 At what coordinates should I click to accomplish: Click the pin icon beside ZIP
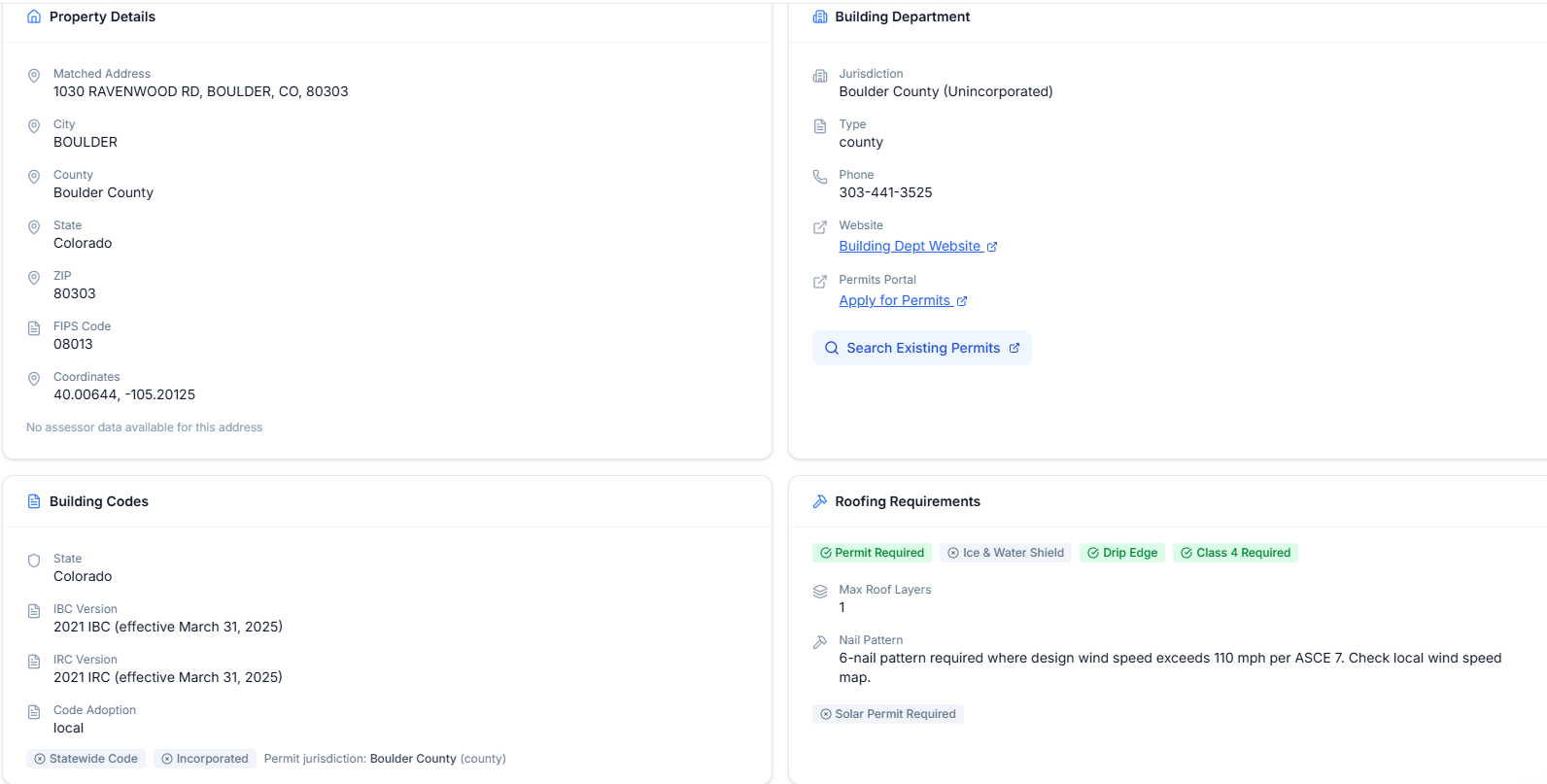click(34, 278)
